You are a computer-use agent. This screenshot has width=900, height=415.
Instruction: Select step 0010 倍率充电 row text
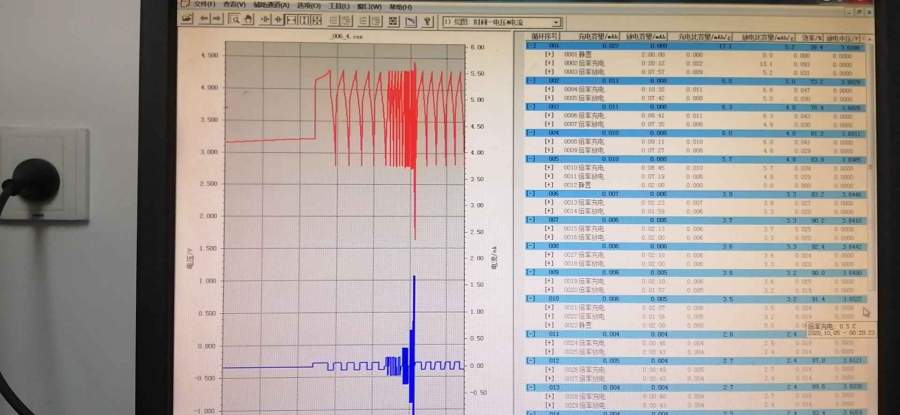point(584,168)
